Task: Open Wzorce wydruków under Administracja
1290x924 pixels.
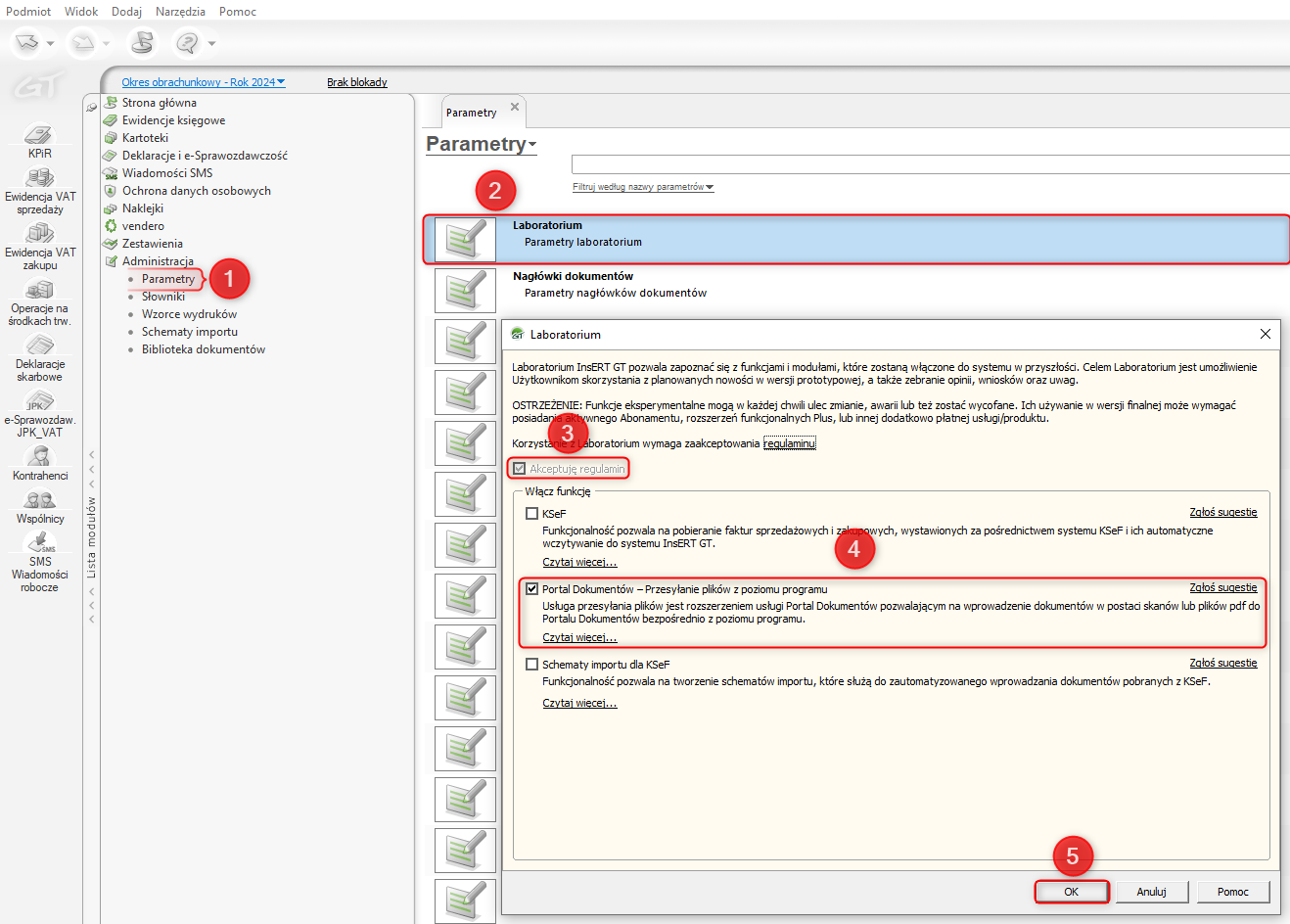Action: point(189,314)
